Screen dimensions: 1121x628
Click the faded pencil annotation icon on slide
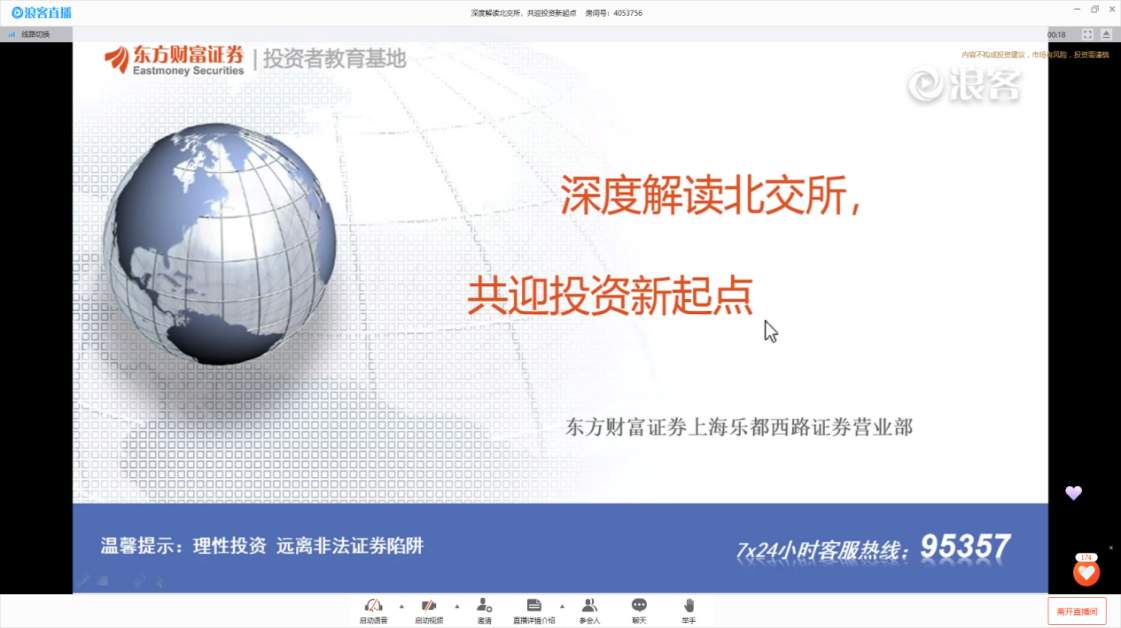(84, 582)
